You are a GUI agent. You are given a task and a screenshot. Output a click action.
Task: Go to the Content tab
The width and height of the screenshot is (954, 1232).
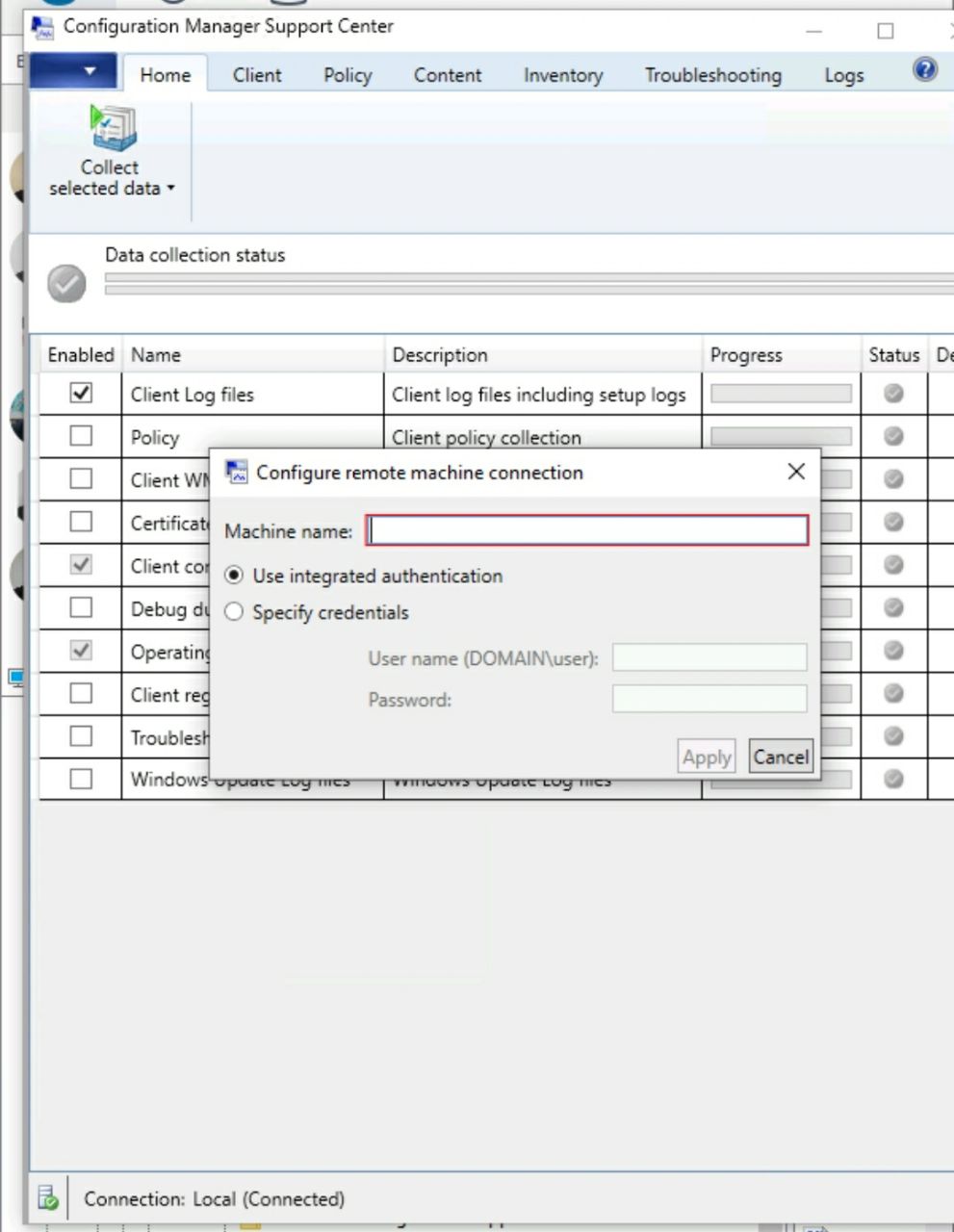pos(448,75)
